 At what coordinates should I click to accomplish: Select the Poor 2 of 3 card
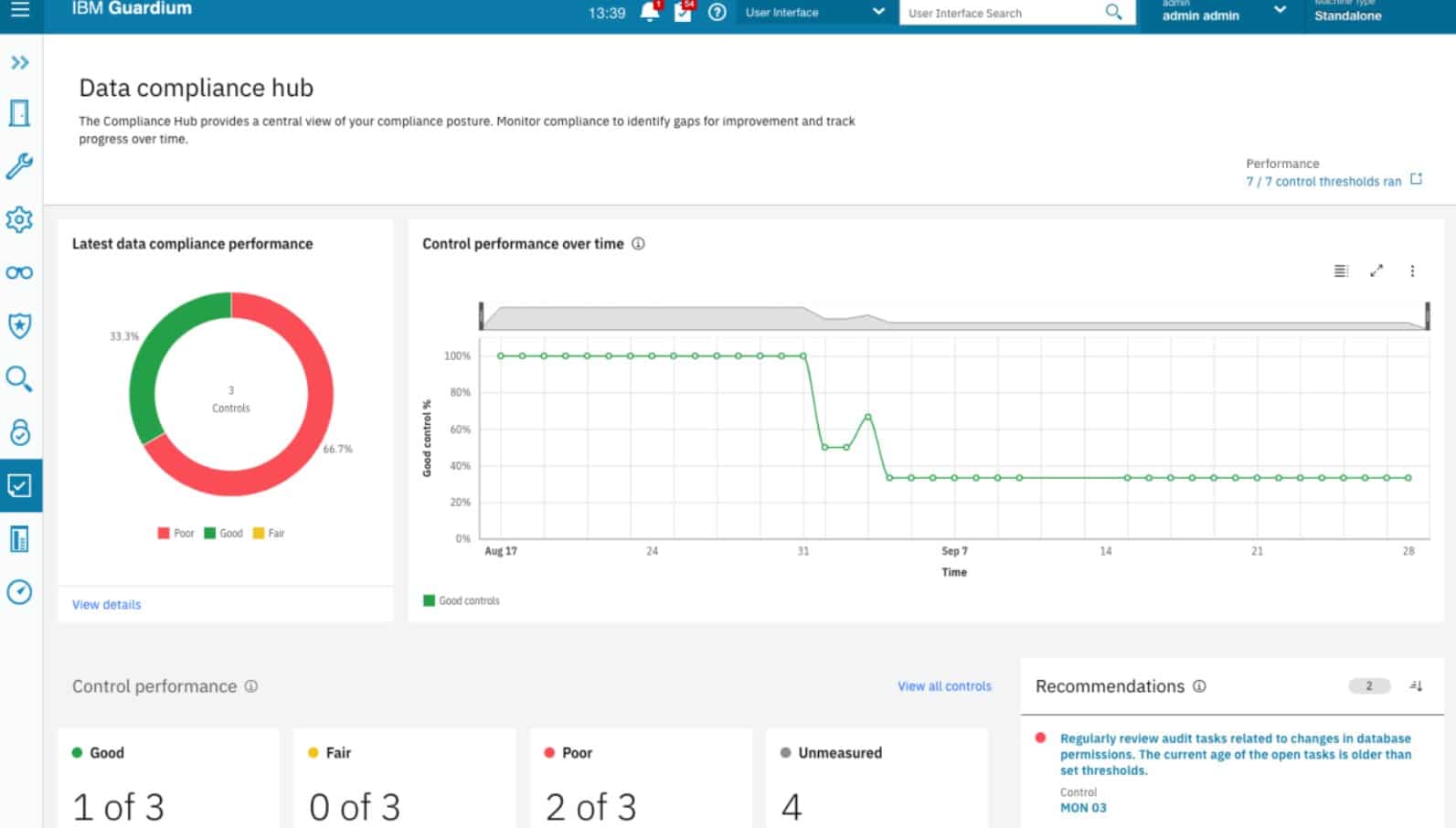pos(642,778)
